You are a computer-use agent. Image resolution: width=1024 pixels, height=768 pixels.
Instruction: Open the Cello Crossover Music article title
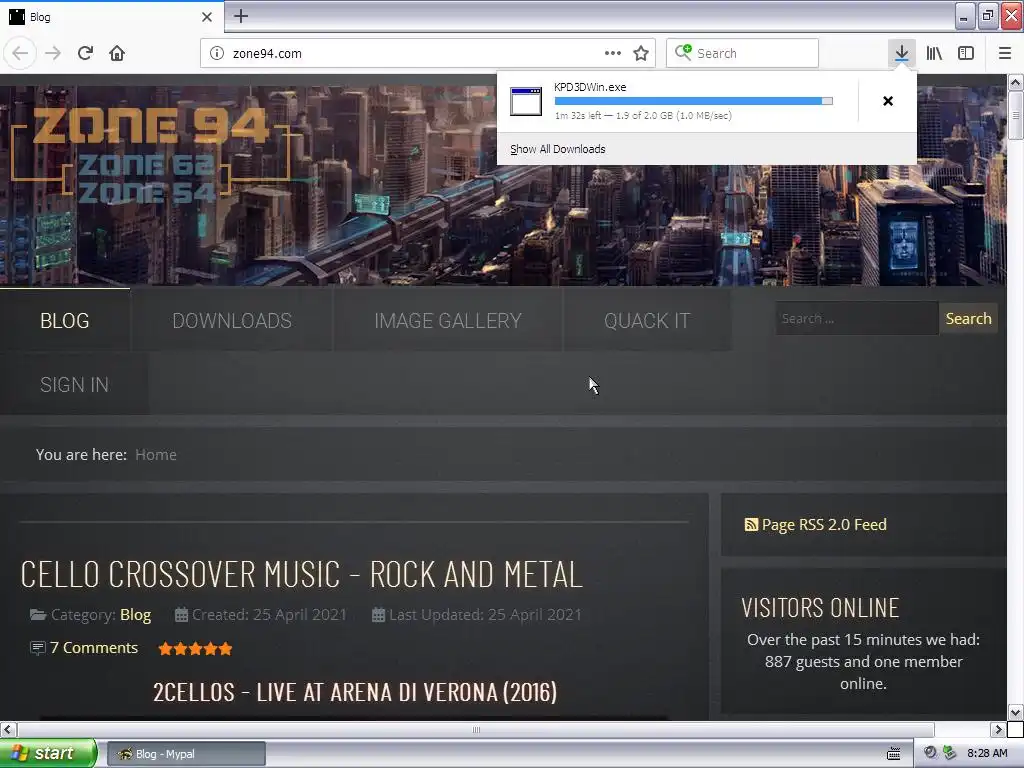click(301, 574)
